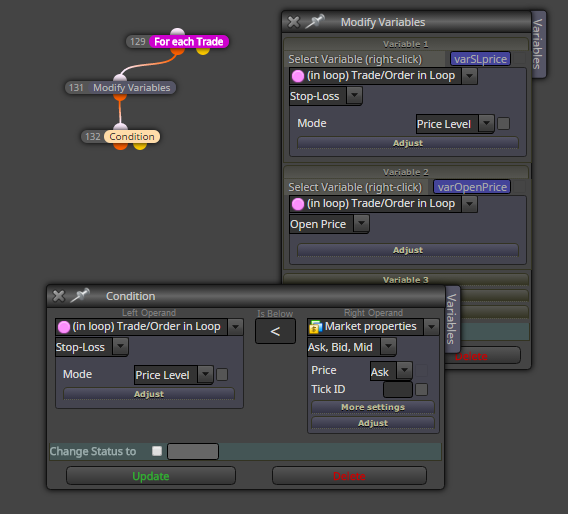Click pink loop icon in Variable 2 source

point(298,204)
